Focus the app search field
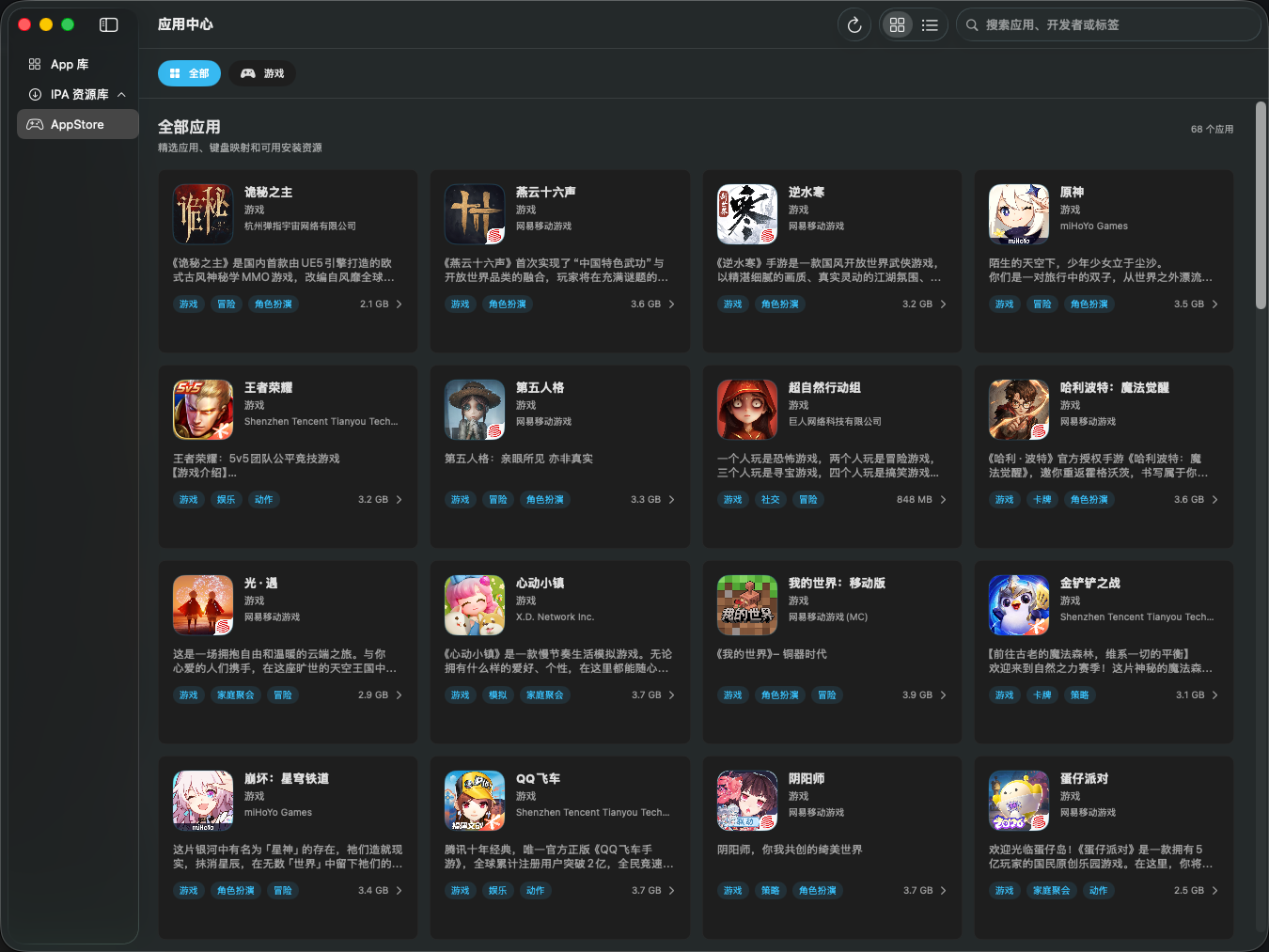Image resolution: width=1269 pixels, height=952 pixels. 1108,25
